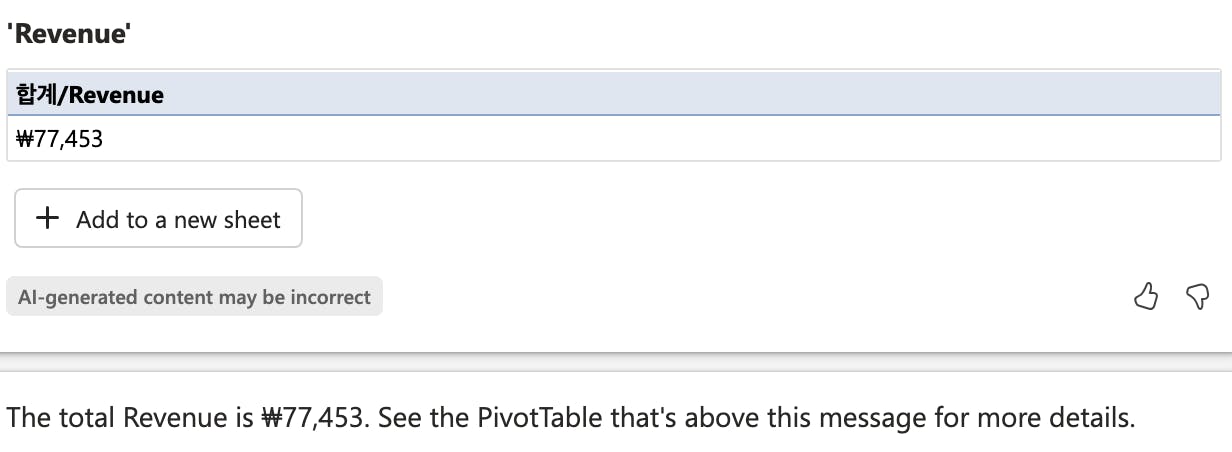Click the word 'AI-generated' in the disclaimer
The width and height of the screenshot is (1232, 452).
(77, 297)
